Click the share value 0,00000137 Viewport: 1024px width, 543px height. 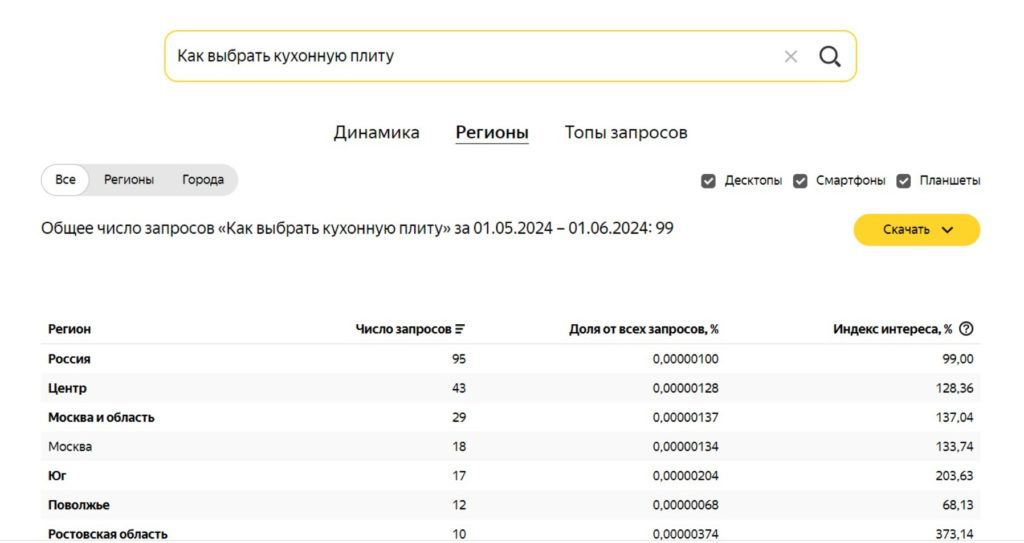coord(685,417)
